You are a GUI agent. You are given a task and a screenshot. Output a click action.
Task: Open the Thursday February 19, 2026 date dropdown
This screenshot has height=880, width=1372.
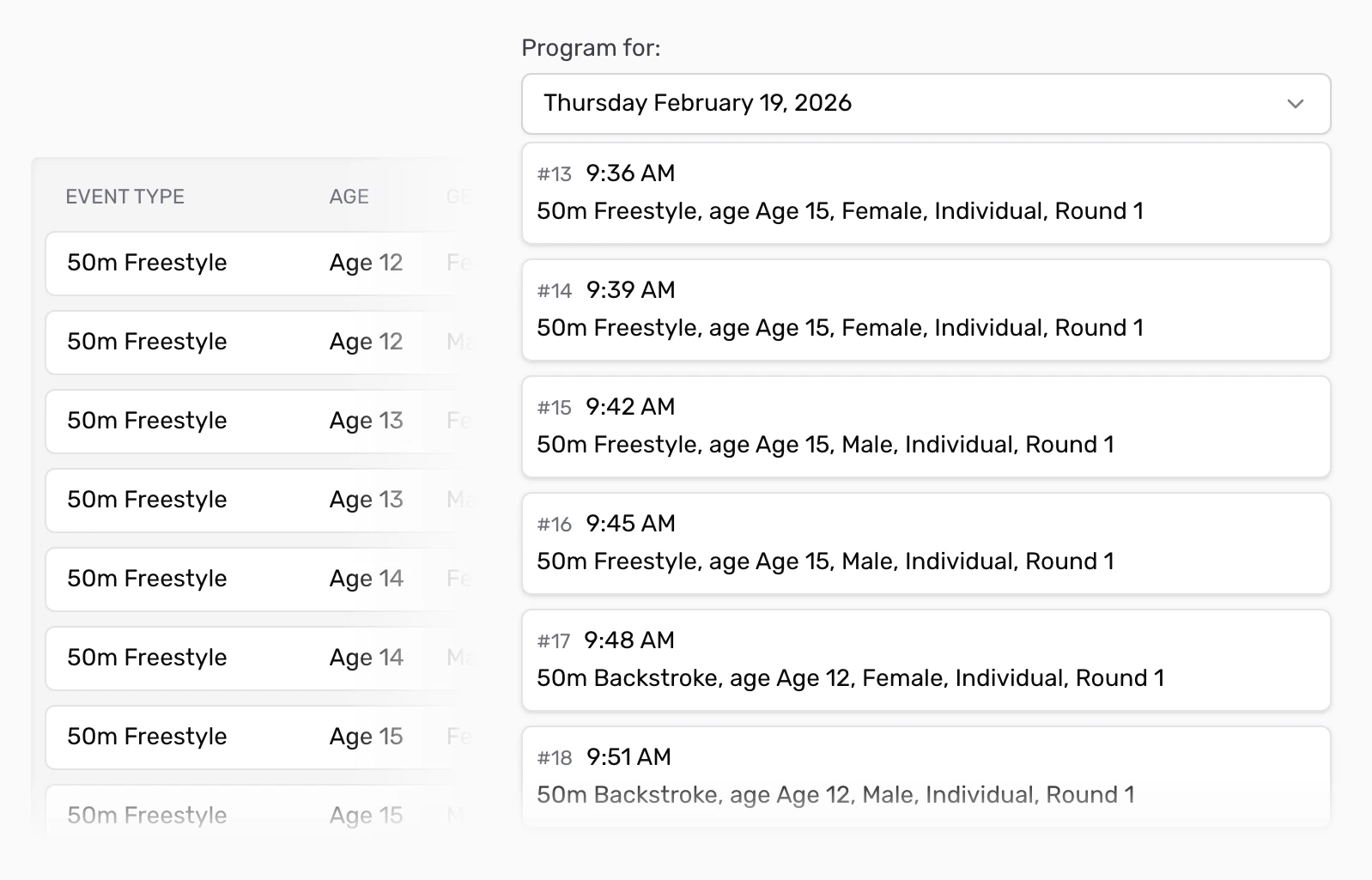point(926,104)
